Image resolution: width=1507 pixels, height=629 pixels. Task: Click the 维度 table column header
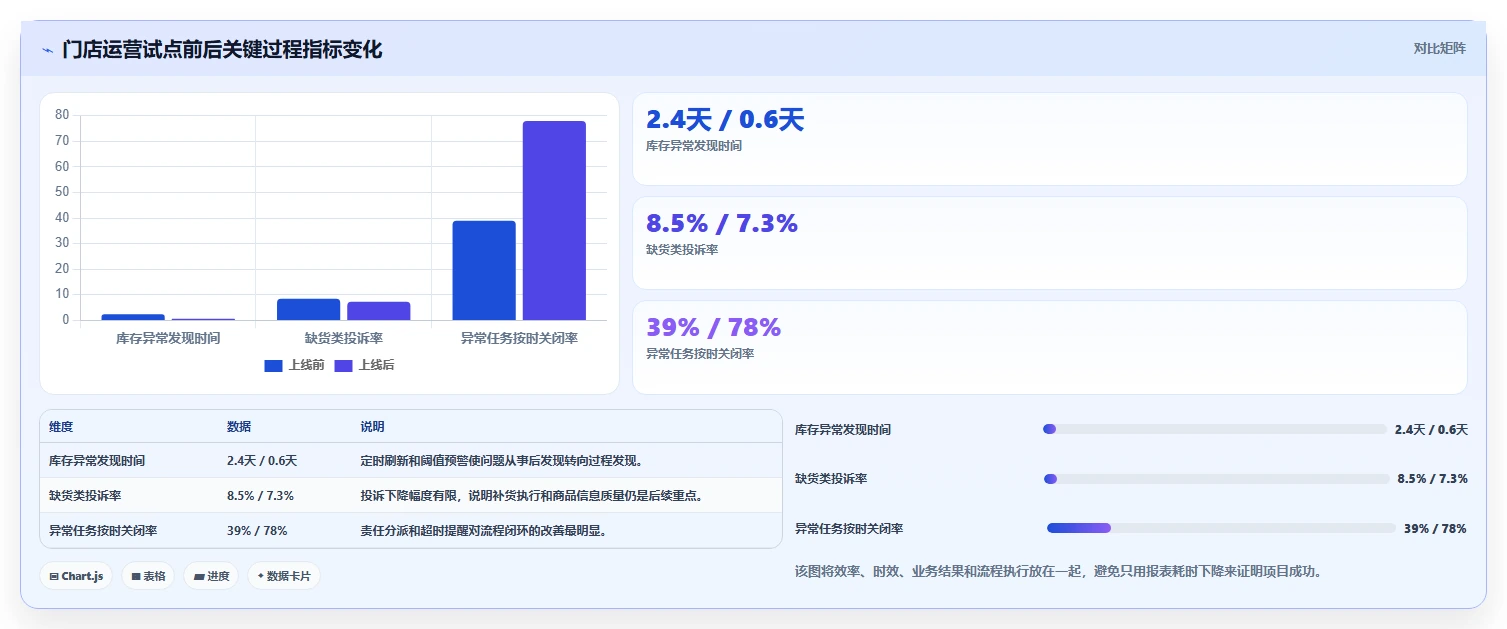[x=61, y=427]
